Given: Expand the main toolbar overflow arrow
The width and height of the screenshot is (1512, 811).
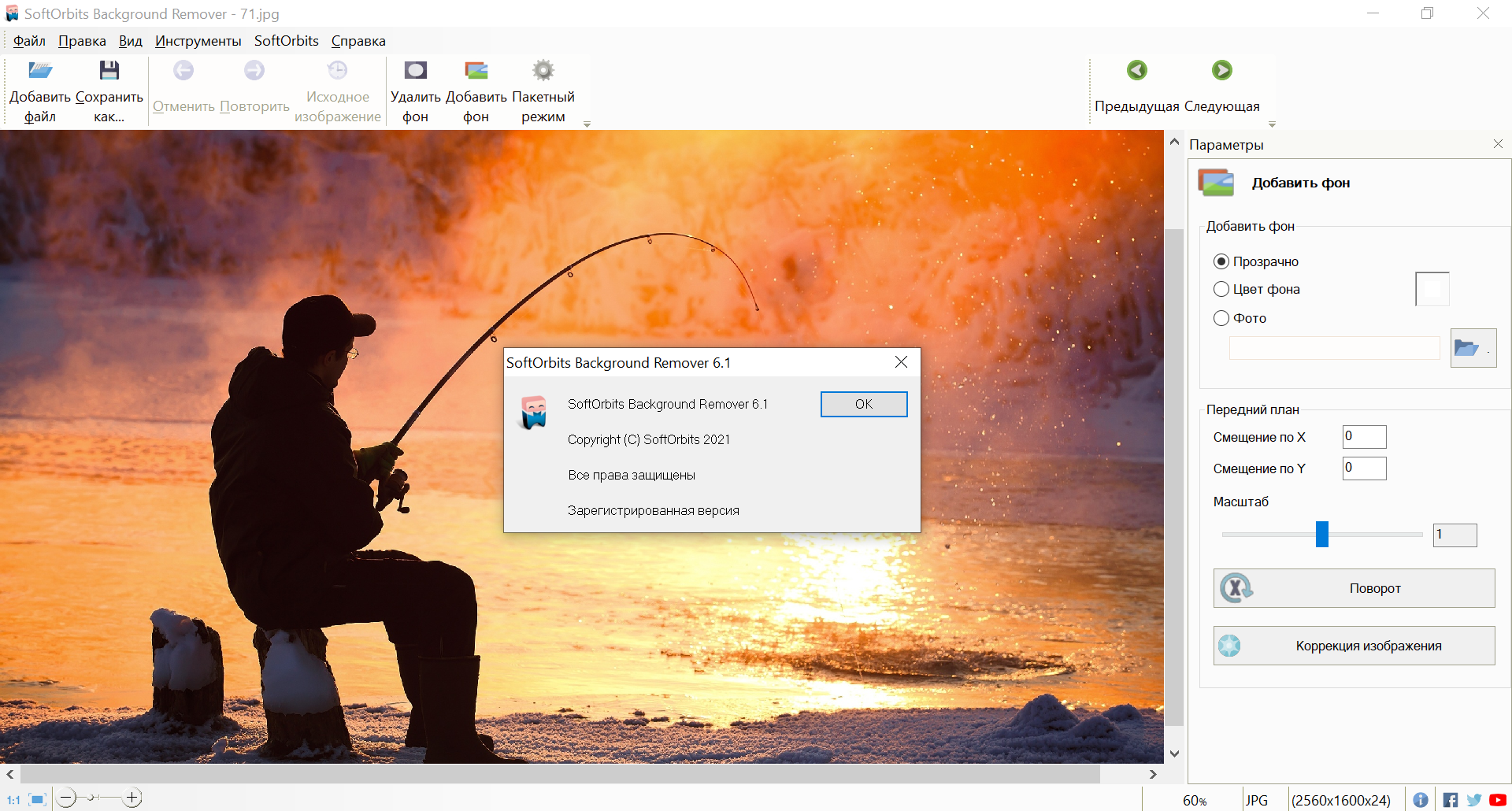Looking at the screenshot, I should pos(587,124).
